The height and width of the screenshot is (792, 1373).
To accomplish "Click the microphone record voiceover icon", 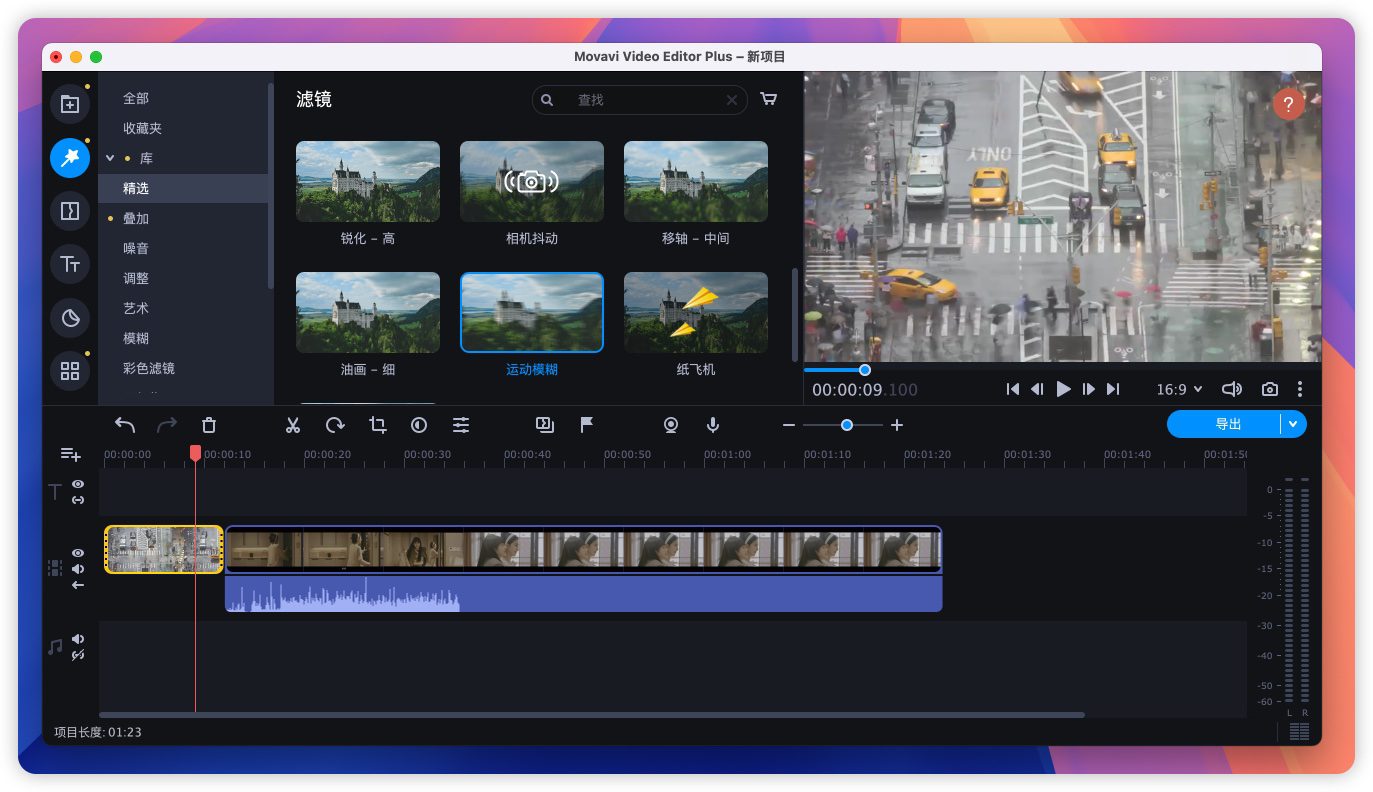I will pyautogui.click(x=713, y=425).
